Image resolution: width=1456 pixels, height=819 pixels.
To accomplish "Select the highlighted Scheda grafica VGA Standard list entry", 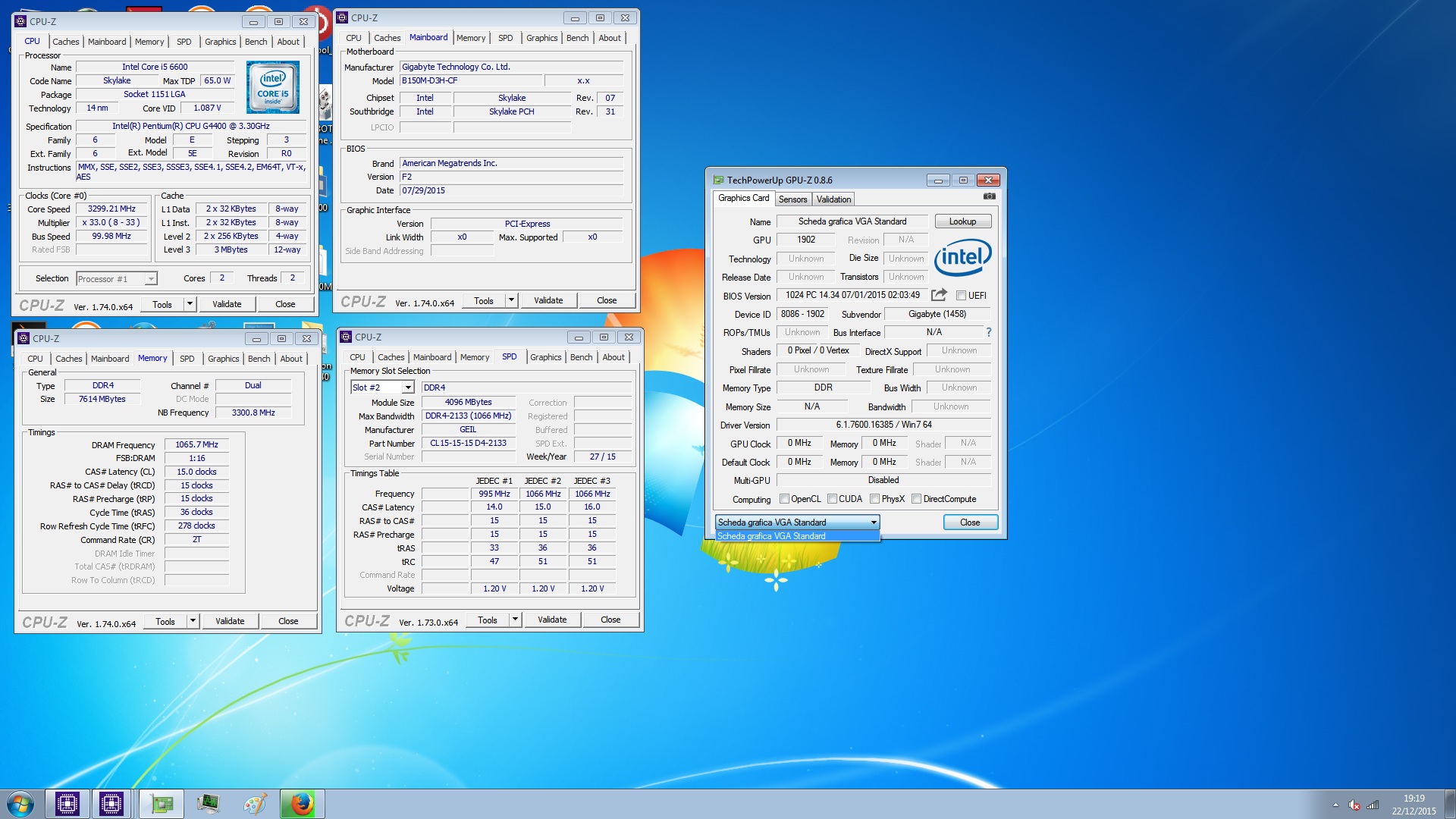I will 797,536.
